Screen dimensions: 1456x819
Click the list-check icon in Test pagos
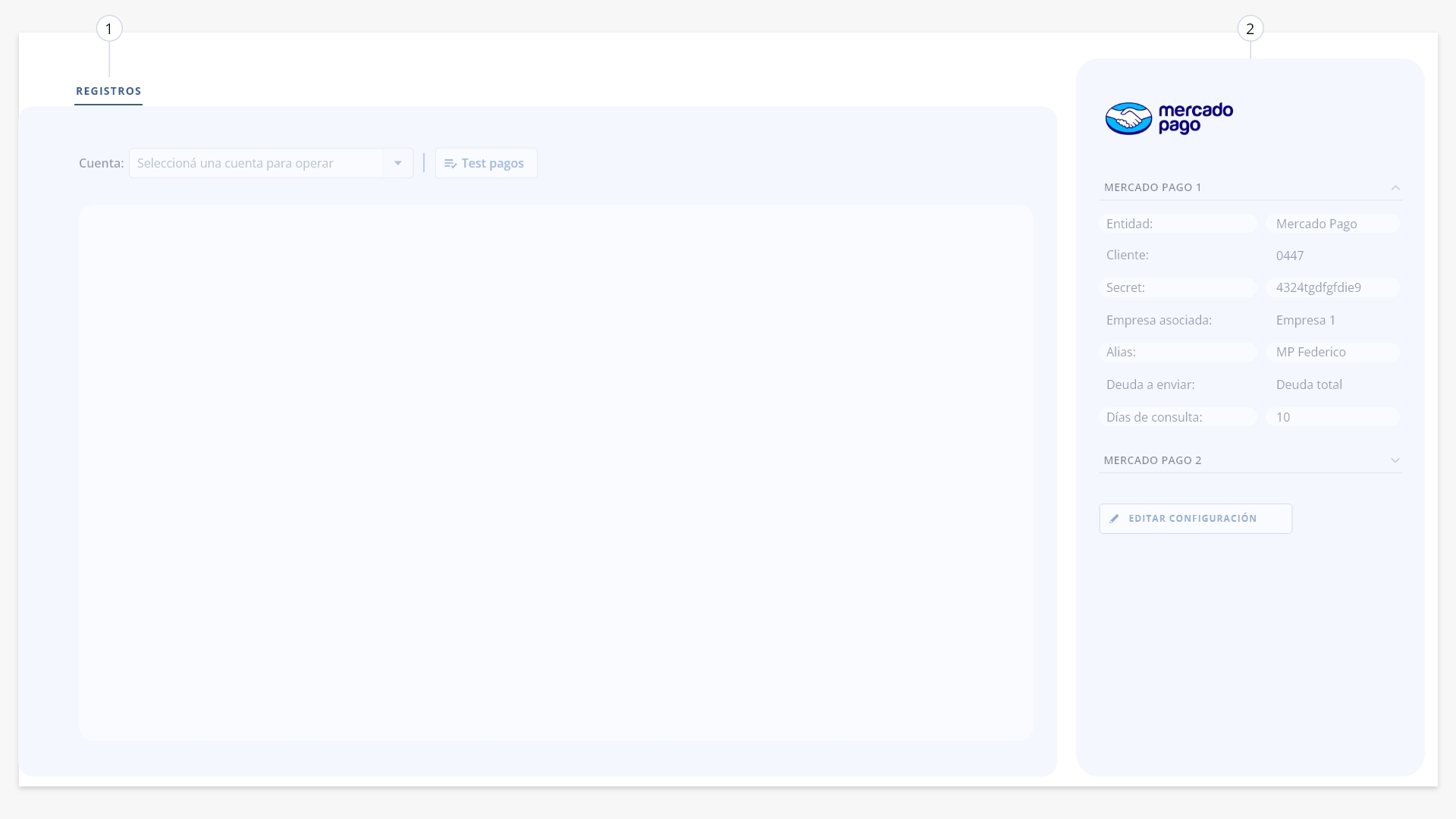450,163
